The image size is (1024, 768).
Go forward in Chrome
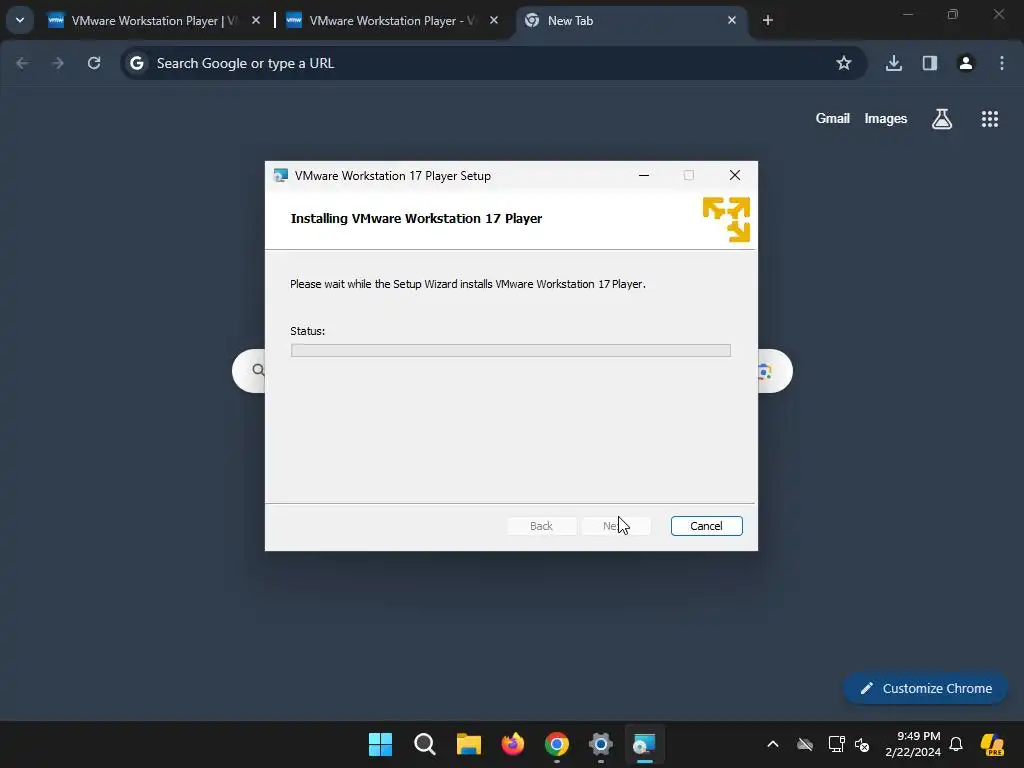[58, 63]
